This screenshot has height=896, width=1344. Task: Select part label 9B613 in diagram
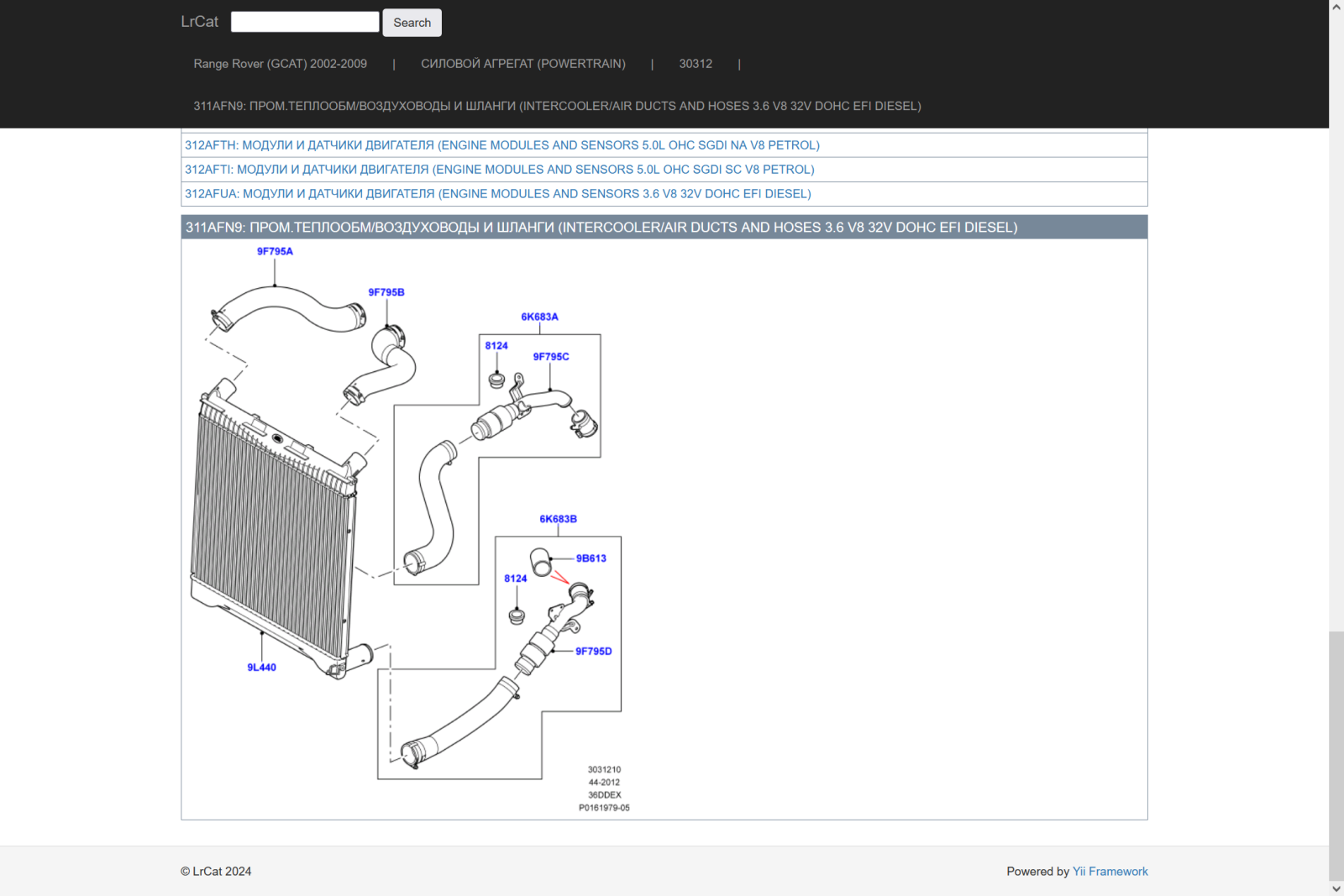tap(591, 558)
